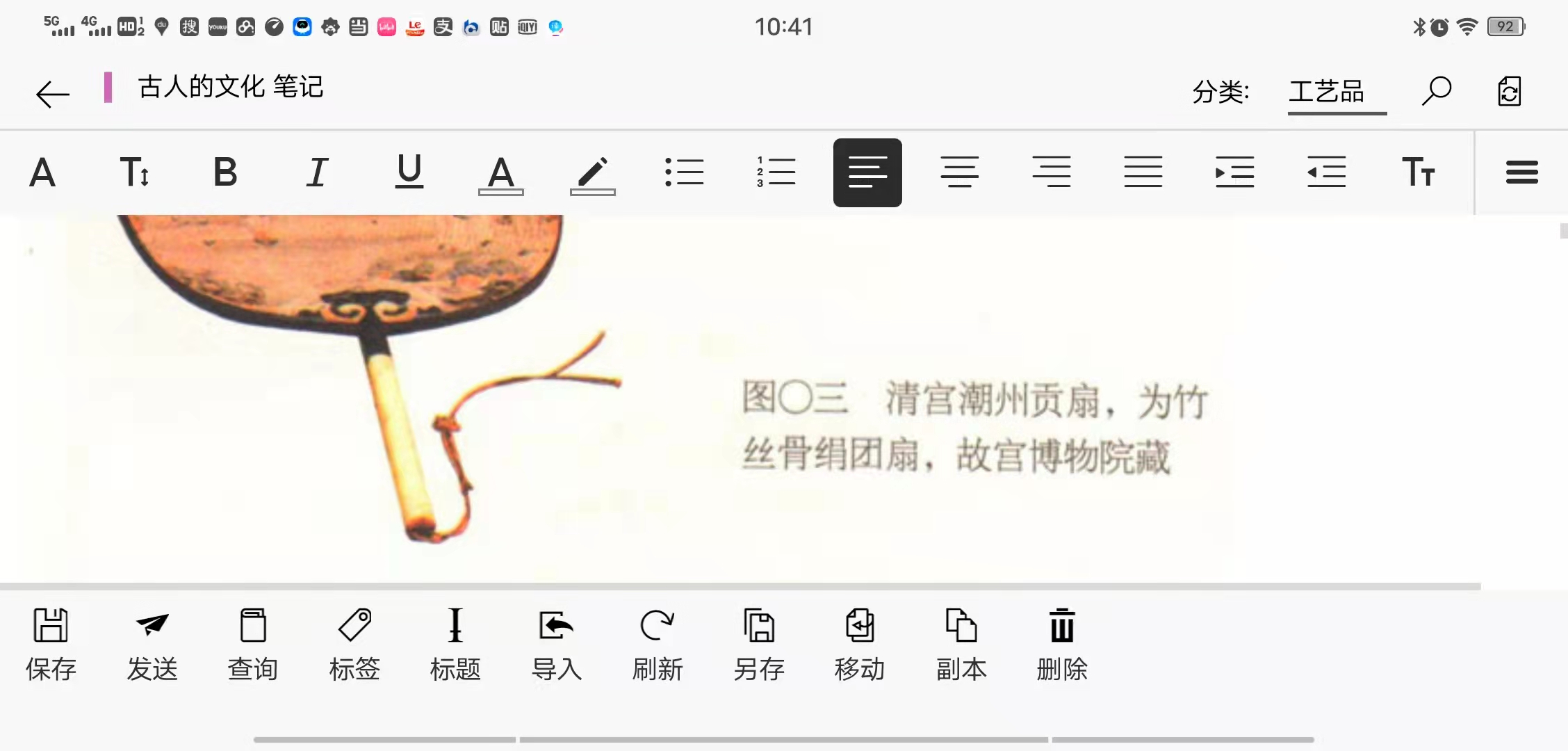Image resolution: width=1568 pixels, height=751 pixels.
Task: Select center alignment option
Action: (959, 172)
